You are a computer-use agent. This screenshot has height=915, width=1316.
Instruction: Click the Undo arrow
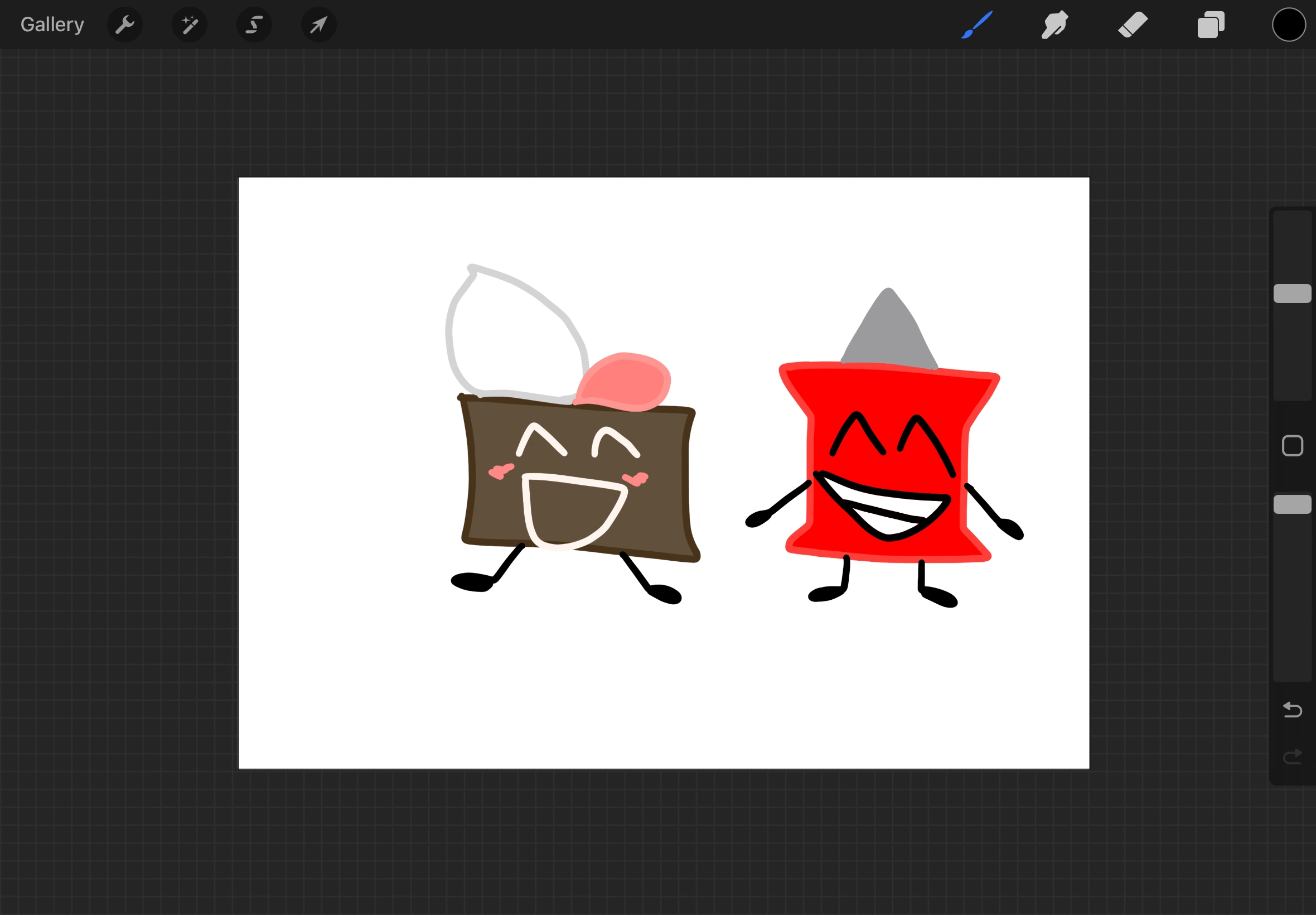(1292, 710)
